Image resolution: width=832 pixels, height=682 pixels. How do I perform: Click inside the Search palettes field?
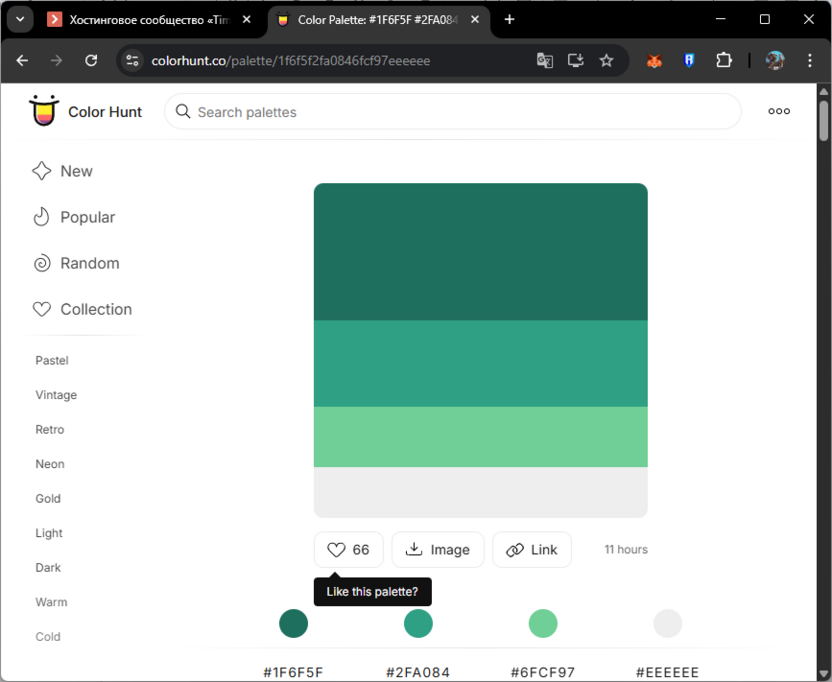click(400, 112)
